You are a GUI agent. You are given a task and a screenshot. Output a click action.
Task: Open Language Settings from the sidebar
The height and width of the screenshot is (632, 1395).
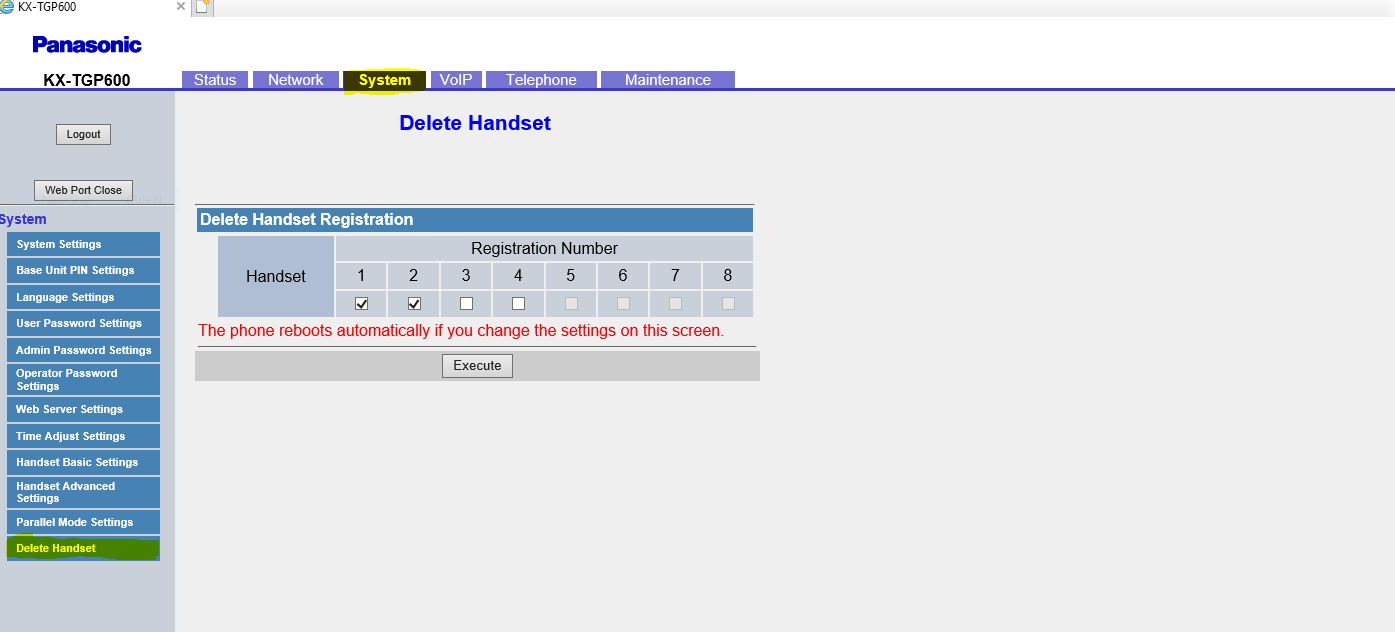coord(83,296)
